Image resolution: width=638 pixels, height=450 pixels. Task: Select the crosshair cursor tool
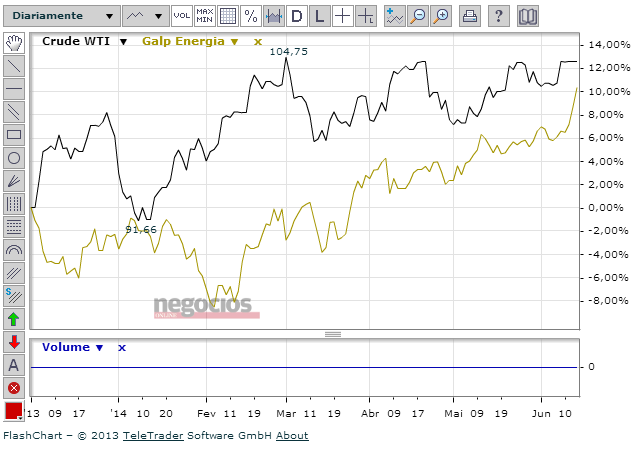pyautogui.click(x=343, y=16)
